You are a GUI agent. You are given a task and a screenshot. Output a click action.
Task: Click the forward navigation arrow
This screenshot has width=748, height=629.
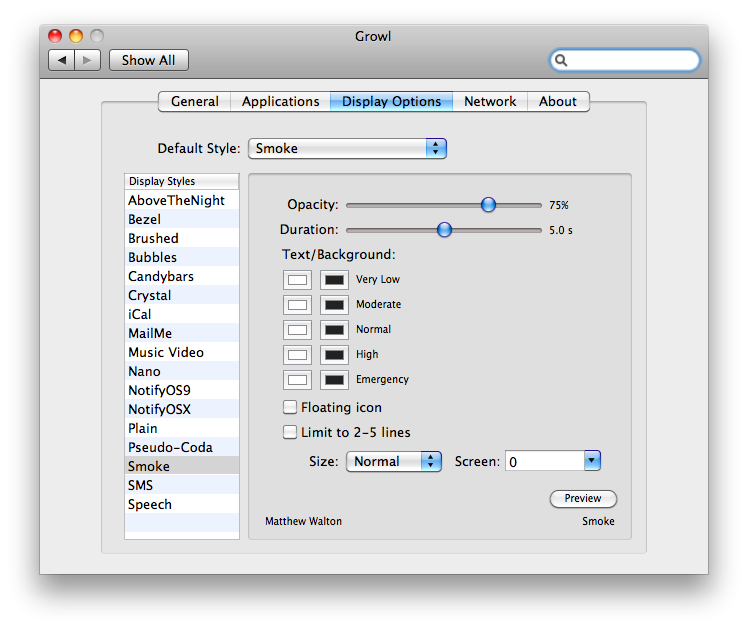pos(87,60)
